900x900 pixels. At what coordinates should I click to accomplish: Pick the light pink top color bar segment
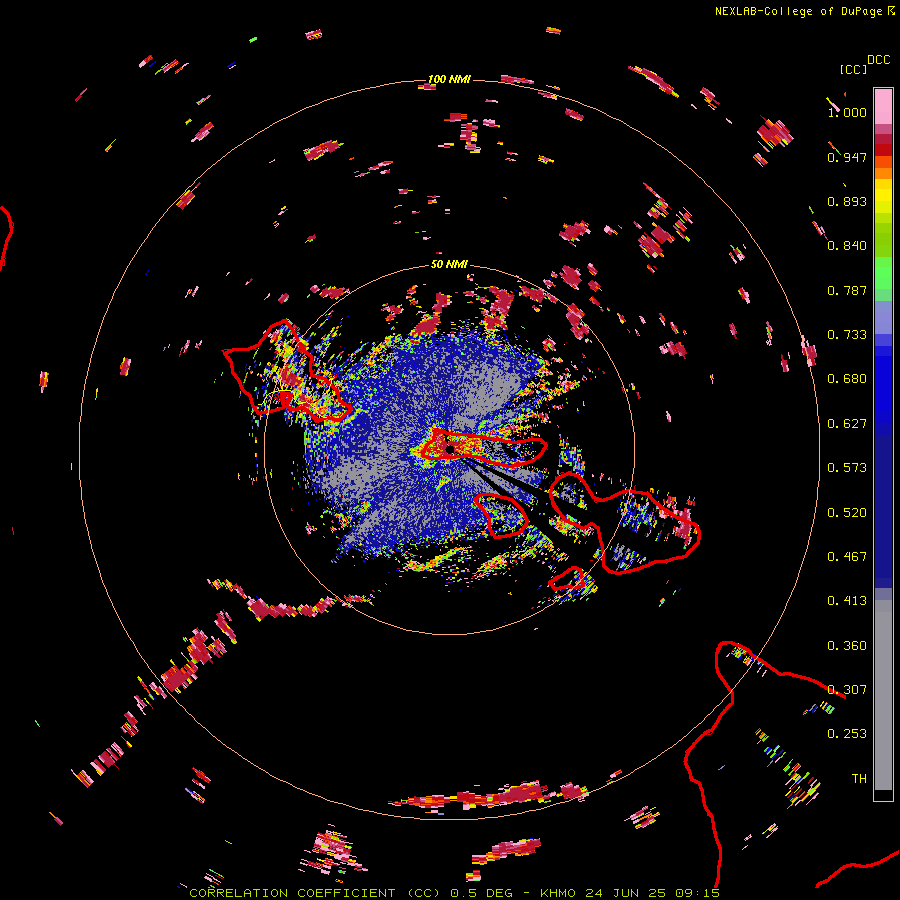pos(883,106)
